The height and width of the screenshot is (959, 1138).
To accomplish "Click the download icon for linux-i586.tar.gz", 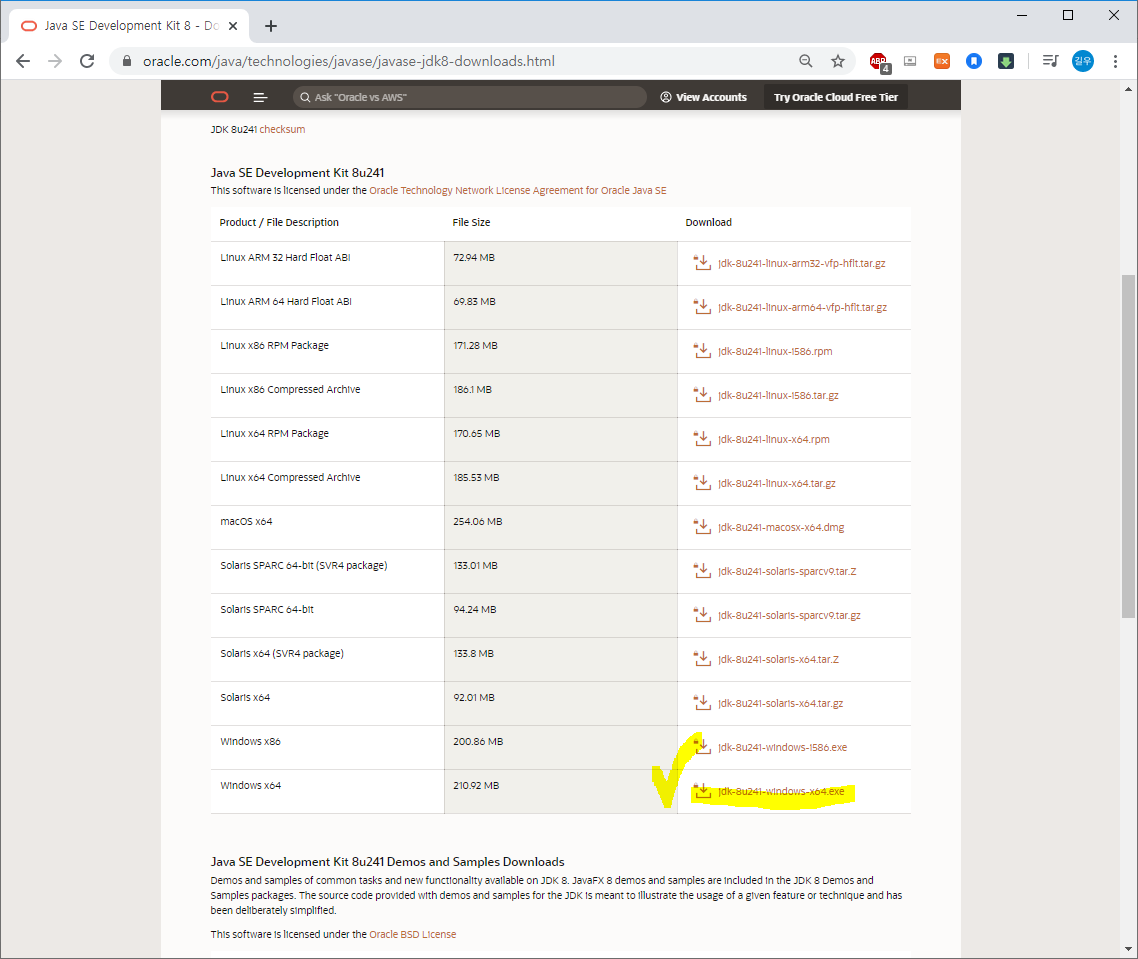I will click(702, 395).
